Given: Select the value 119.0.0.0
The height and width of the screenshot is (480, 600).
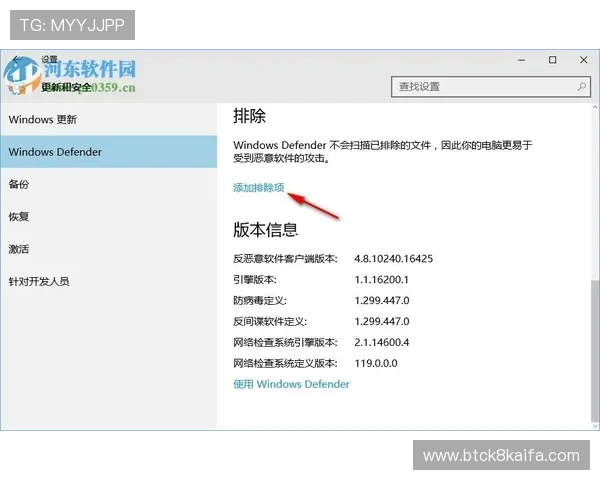Looking at the screenshot, I should 376,363.
